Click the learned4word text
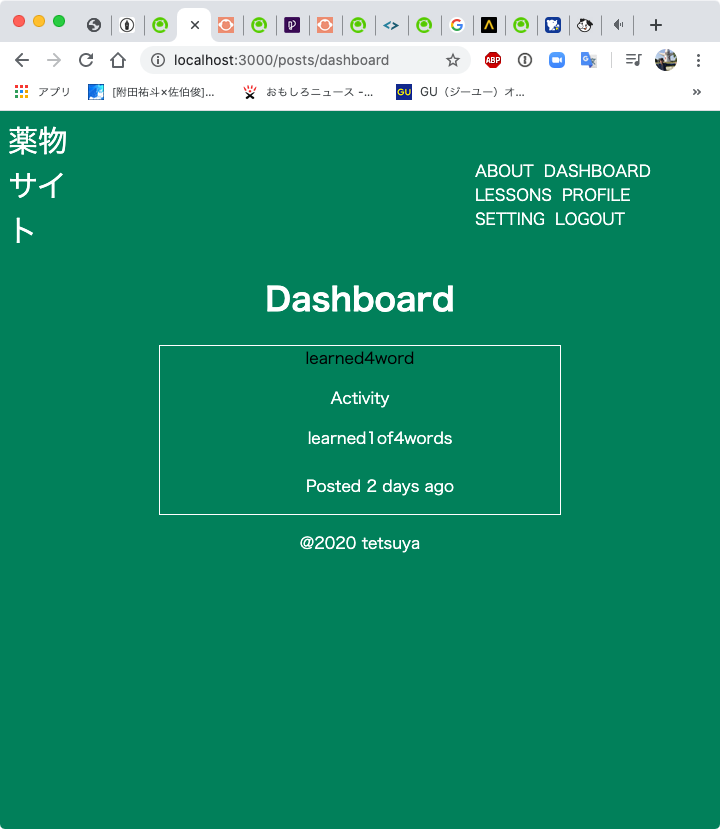 click(x=359, y=358)
